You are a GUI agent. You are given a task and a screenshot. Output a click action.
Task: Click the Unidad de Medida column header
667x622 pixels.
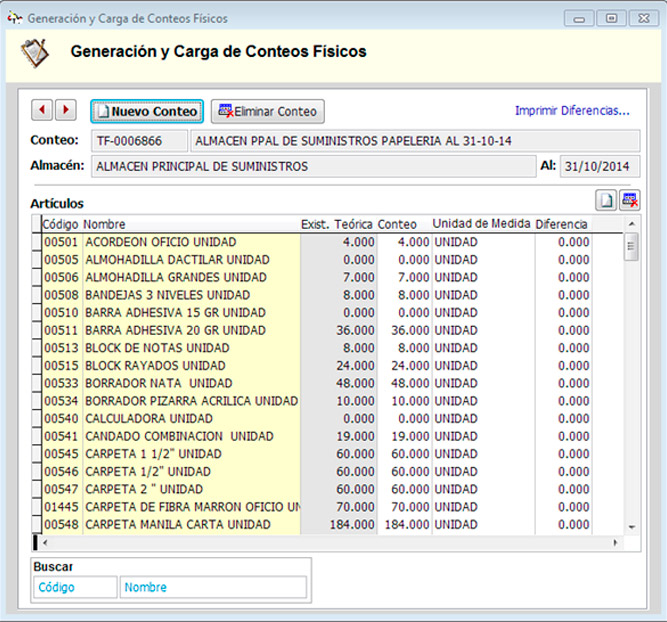tap(480, 224)
